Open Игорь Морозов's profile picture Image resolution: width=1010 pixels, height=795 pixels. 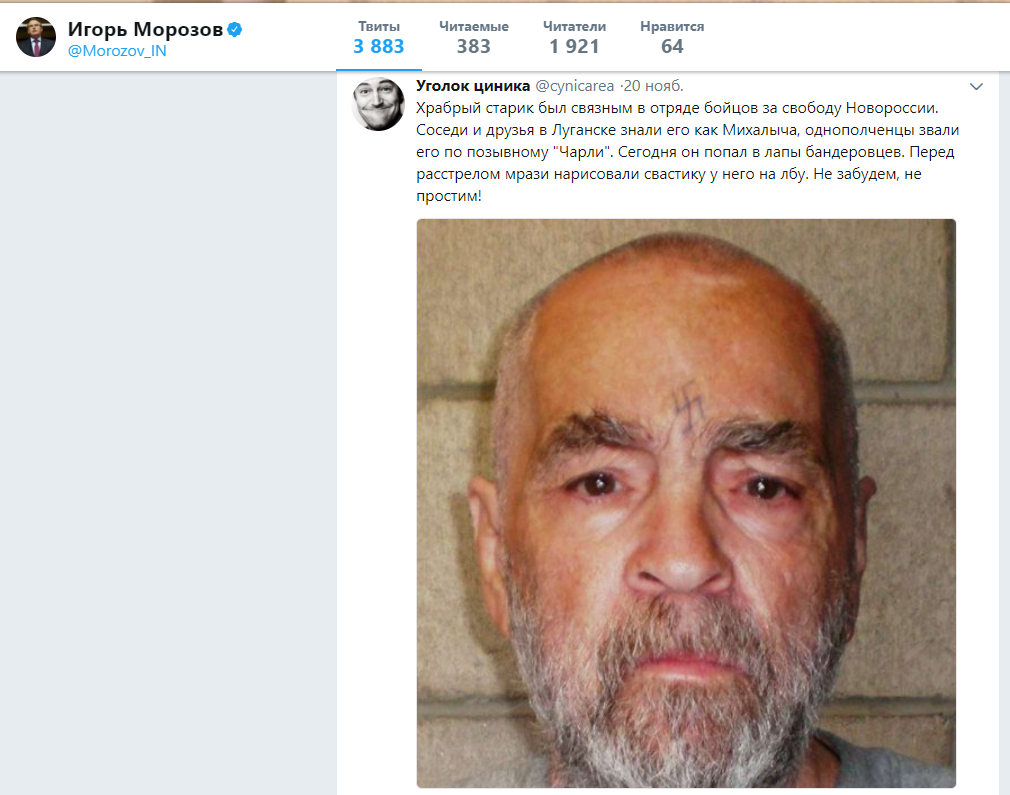(x=35, y=35)
